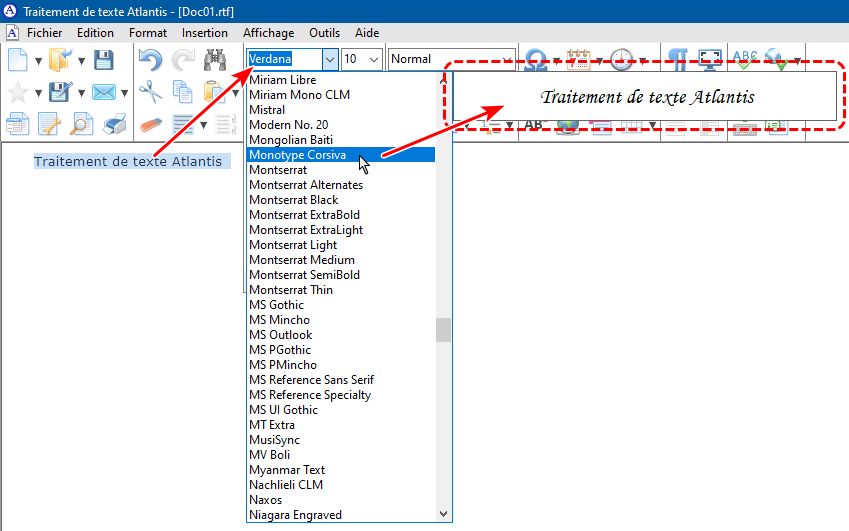Screen dimensions: 849x531
Task: Insert date using the calendar icon
Action: [578, 60]
